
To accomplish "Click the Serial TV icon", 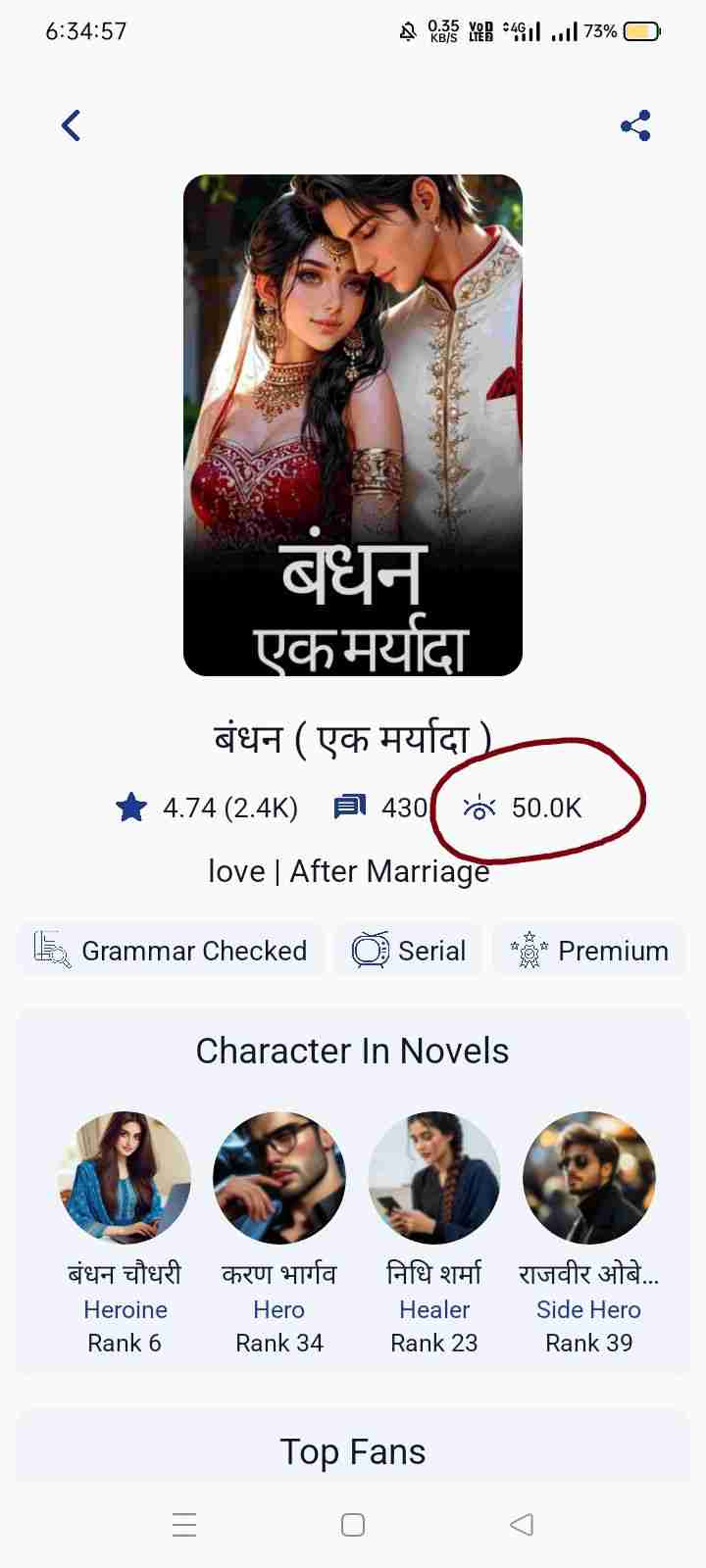I will click(x=371, y=950).
